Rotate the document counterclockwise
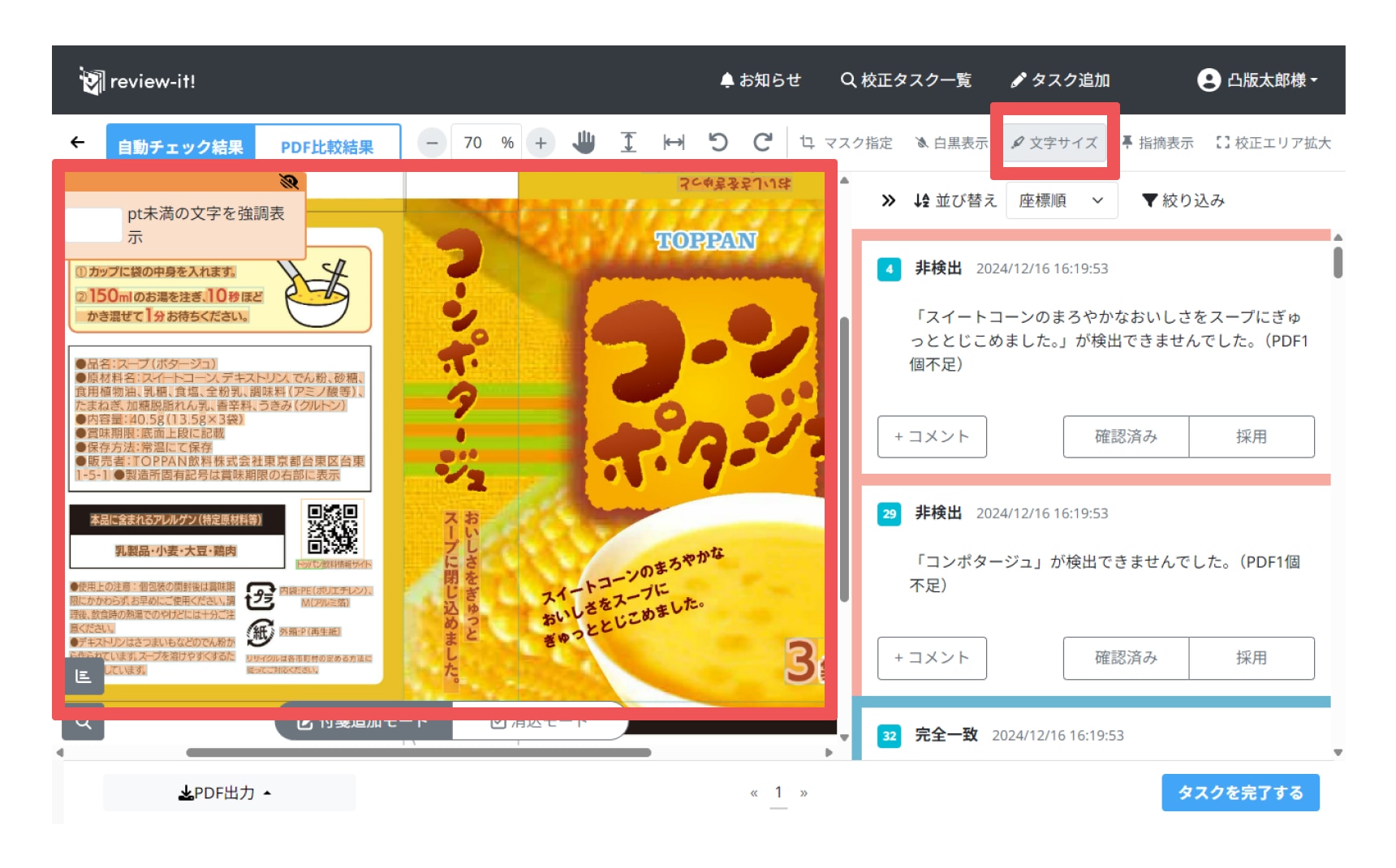Image resolution: width=1396 pixels, height=868 pixels. click(717, 143)
